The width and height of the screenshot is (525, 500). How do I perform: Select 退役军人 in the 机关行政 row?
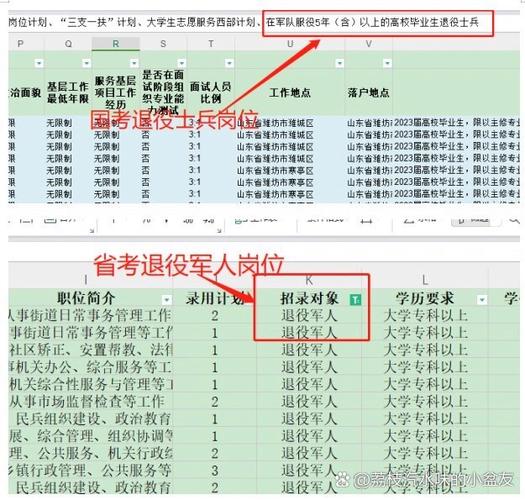[309, 453]
